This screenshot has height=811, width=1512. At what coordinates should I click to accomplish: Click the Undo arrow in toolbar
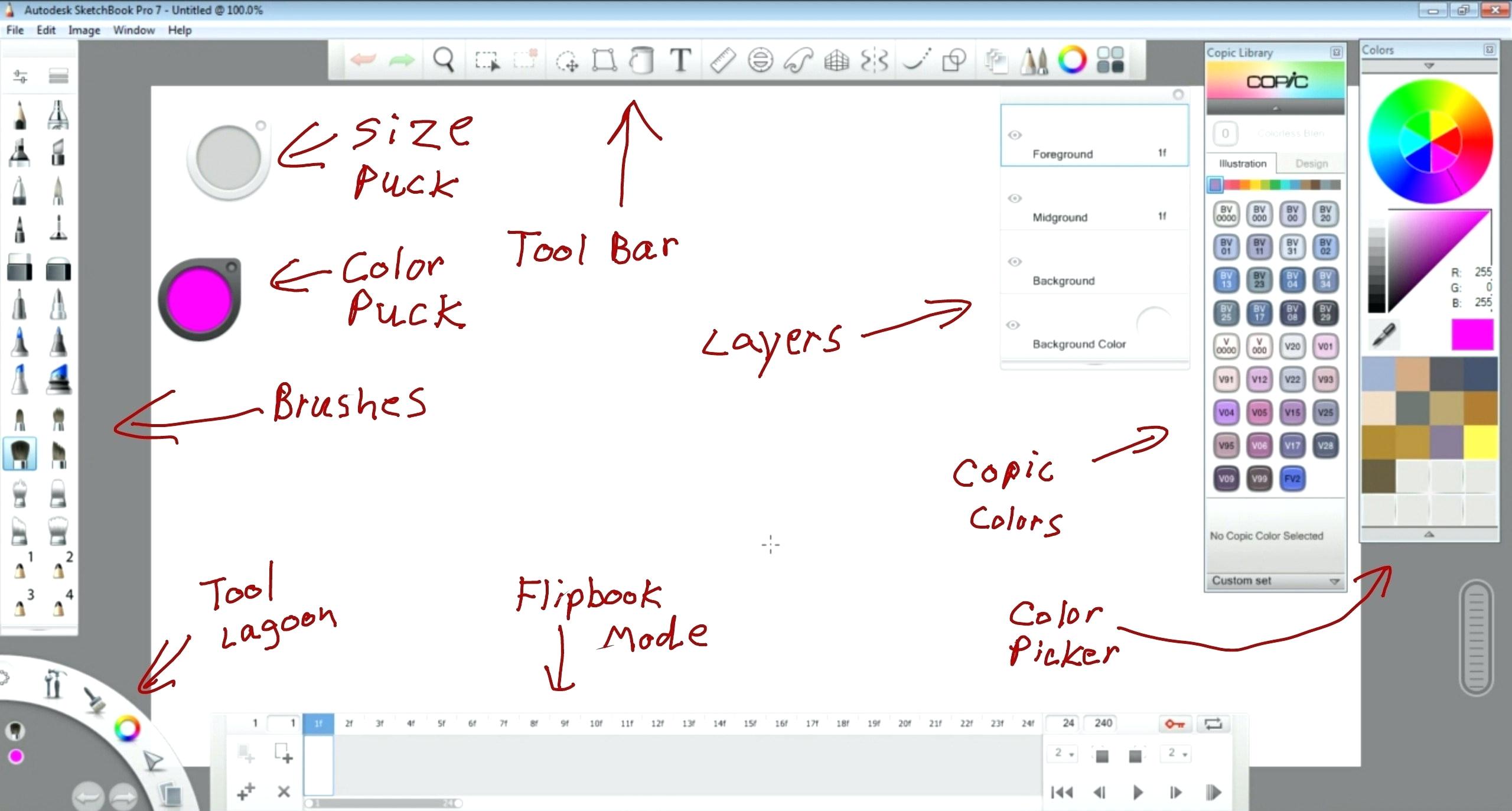363,60
